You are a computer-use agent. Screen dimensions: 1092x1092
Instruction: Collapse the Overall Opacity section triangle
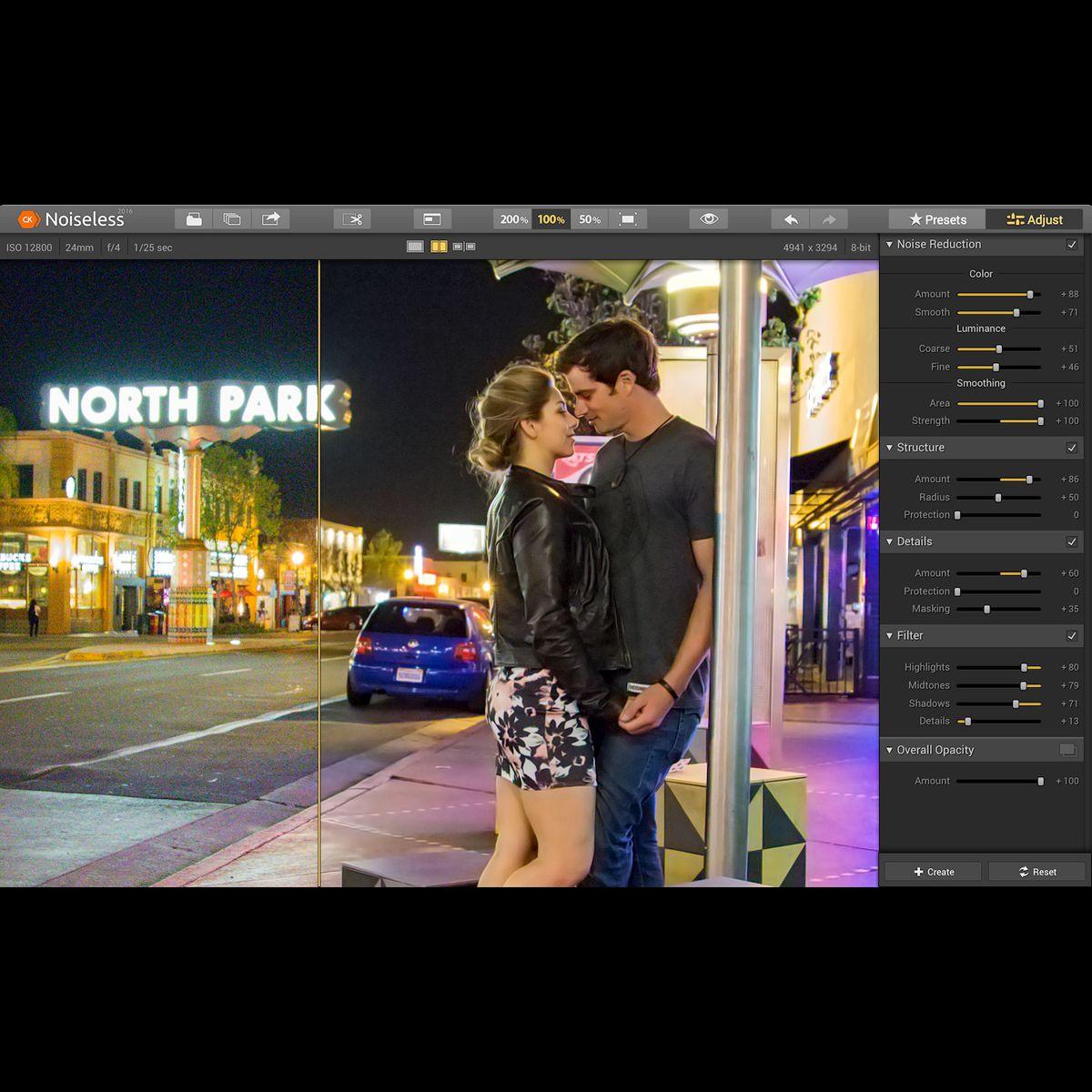coord(889,750)
